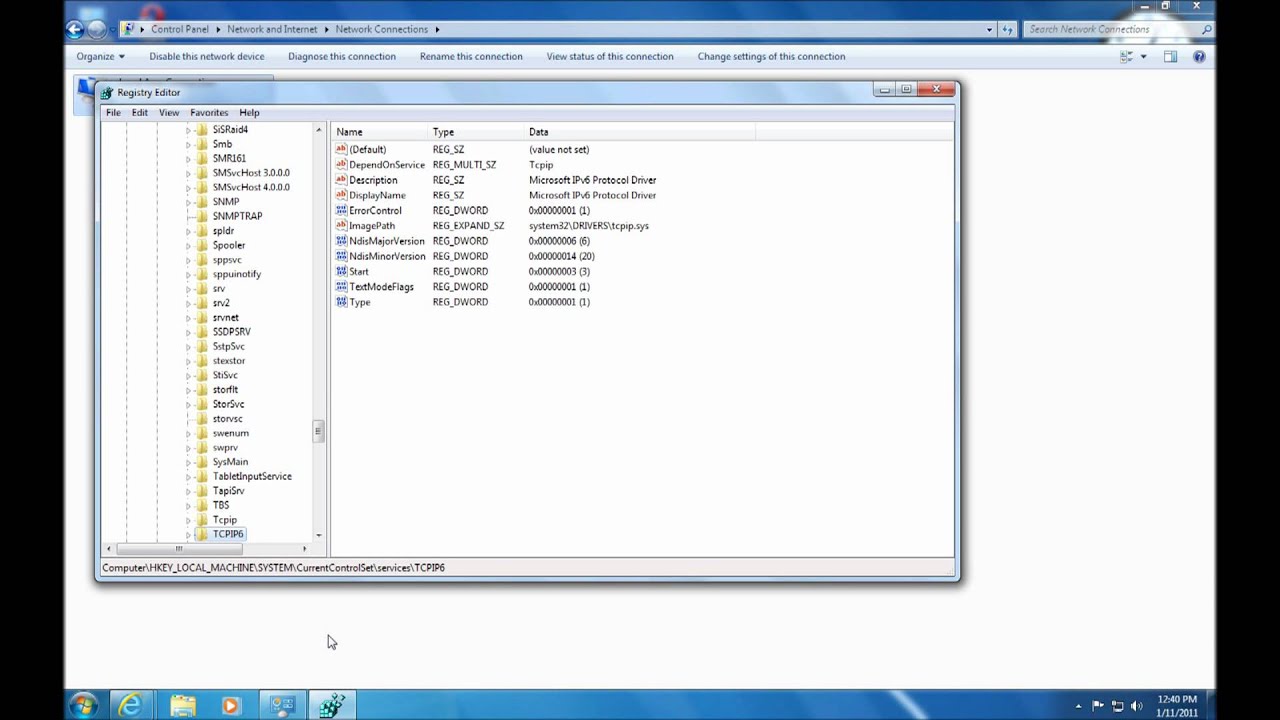
Task: Click Network and Internet breadcrumb
Action: click(x=272, y=29)
